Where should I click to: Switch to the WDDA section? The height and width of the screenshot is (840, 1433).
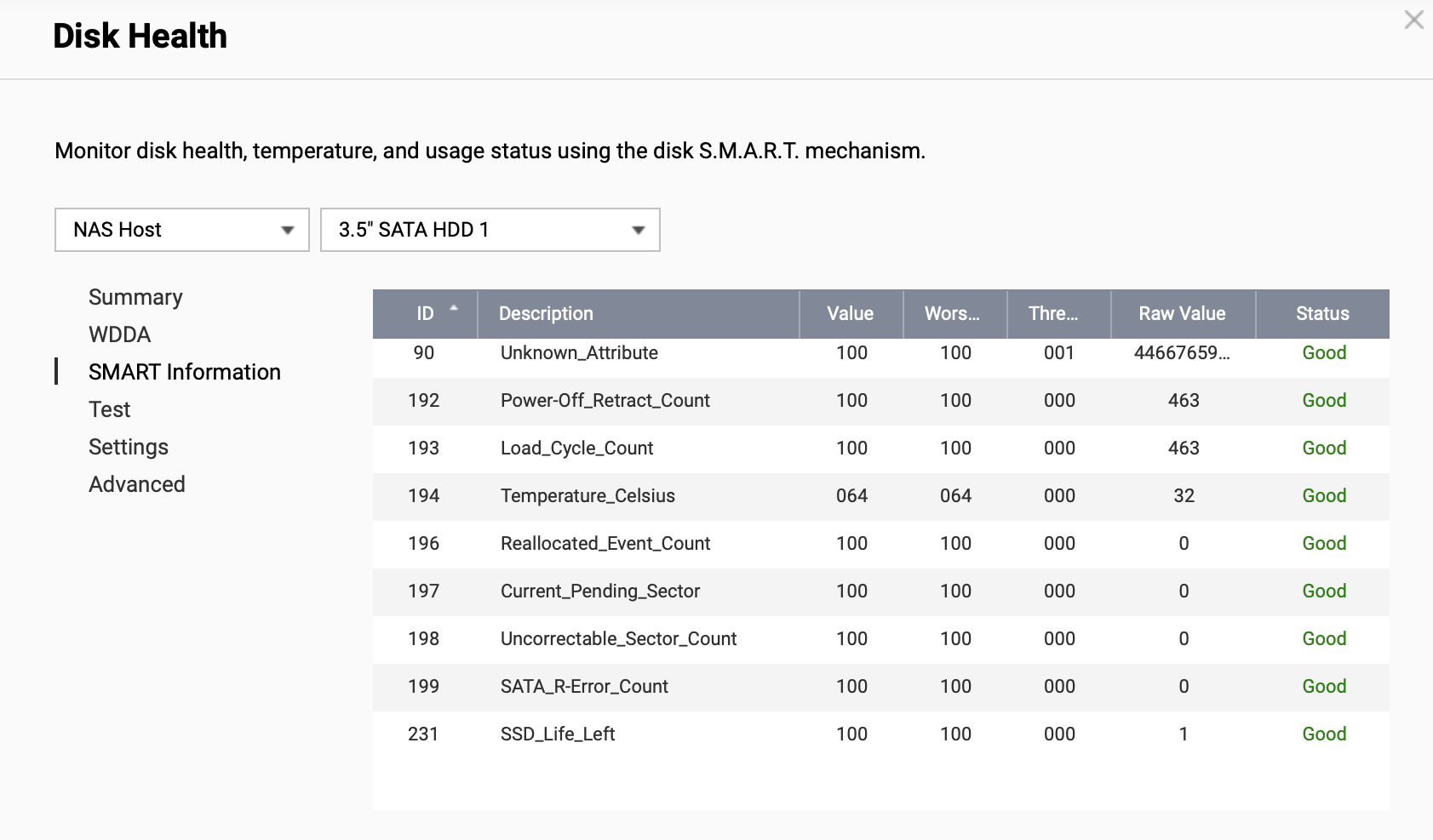pyautogui.click(x=119, y=334)
